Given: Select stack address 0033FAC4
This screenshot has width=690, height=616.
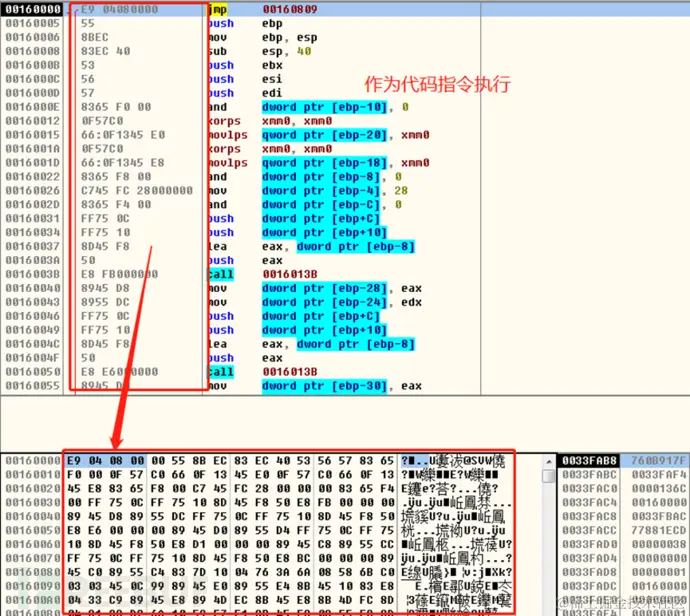Looking at the screenshot, I should 589,502.
